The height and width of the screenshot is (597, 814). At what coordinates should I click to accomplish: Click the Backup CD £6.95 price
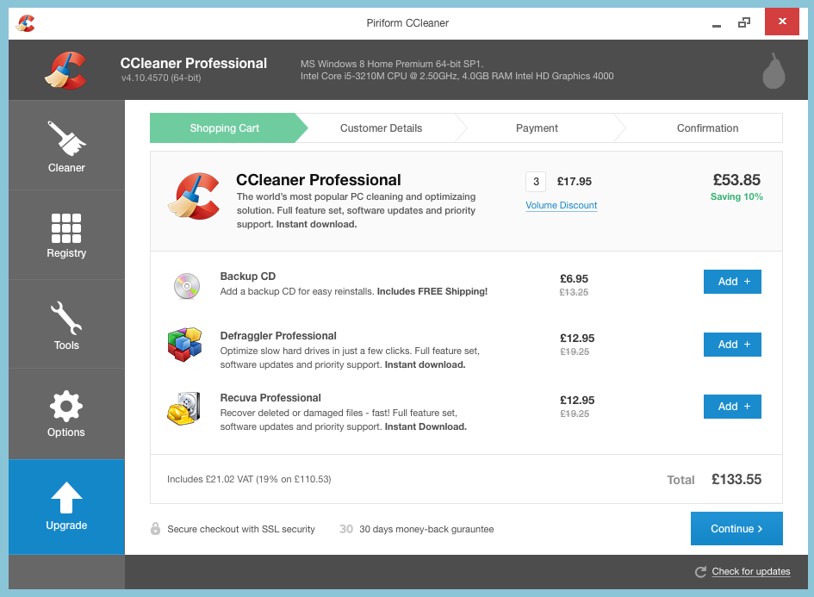click(x=574, y=279)
